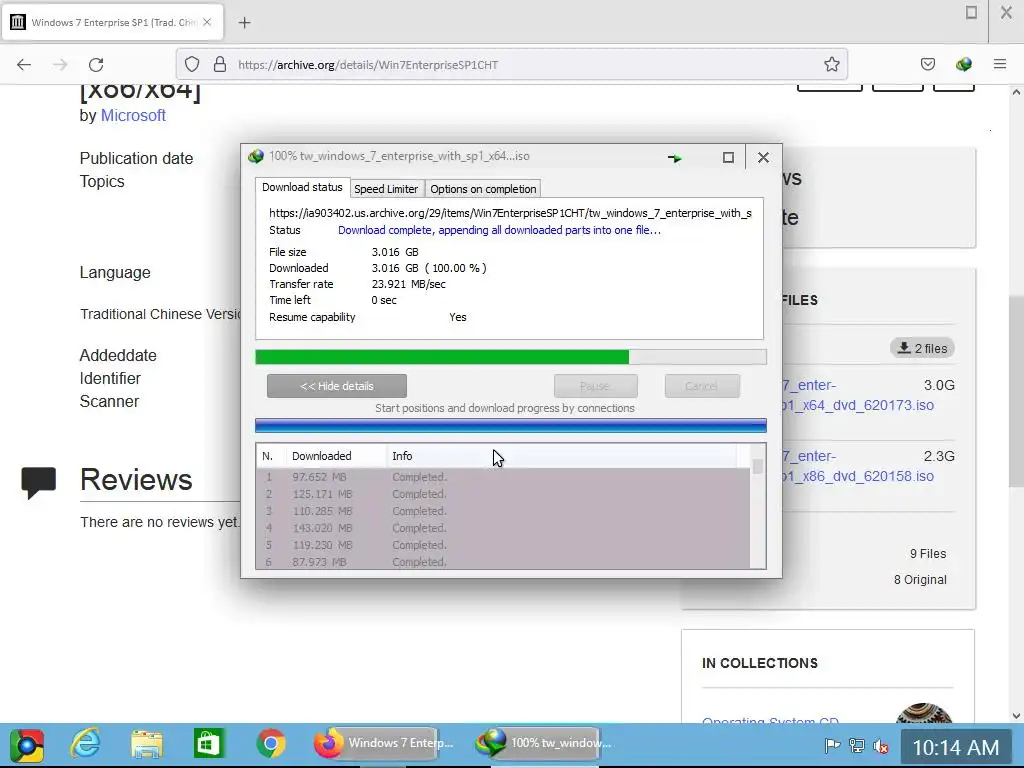
Task: Click the green download progress bar
Action: pyautogui.click(x=511, y=357)
